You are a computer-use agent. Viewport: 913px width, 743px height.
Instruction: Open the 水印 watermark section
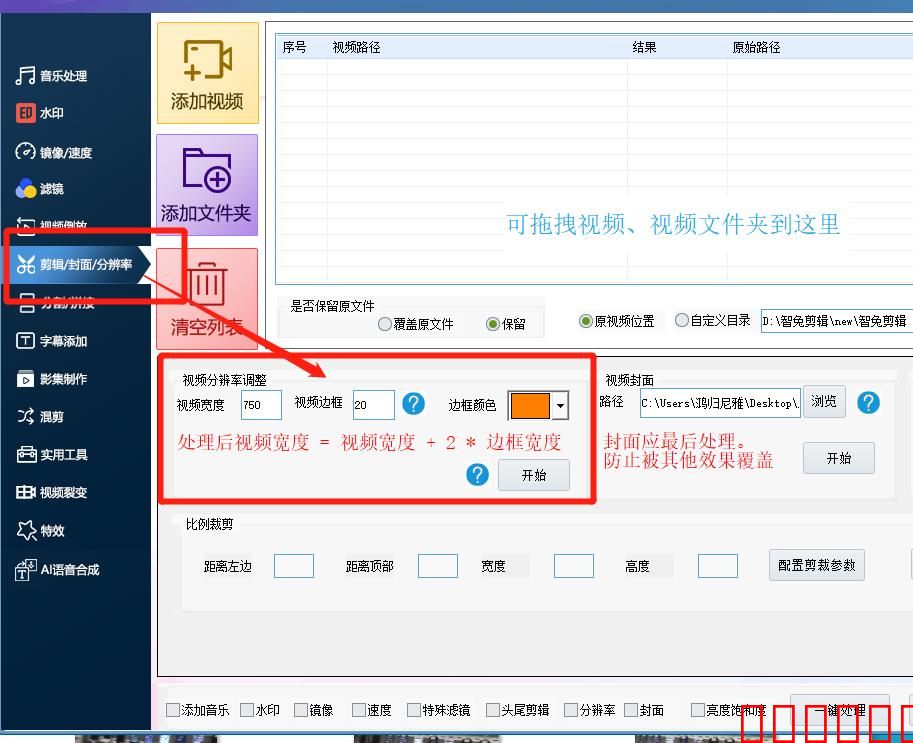tap(40, 113)
